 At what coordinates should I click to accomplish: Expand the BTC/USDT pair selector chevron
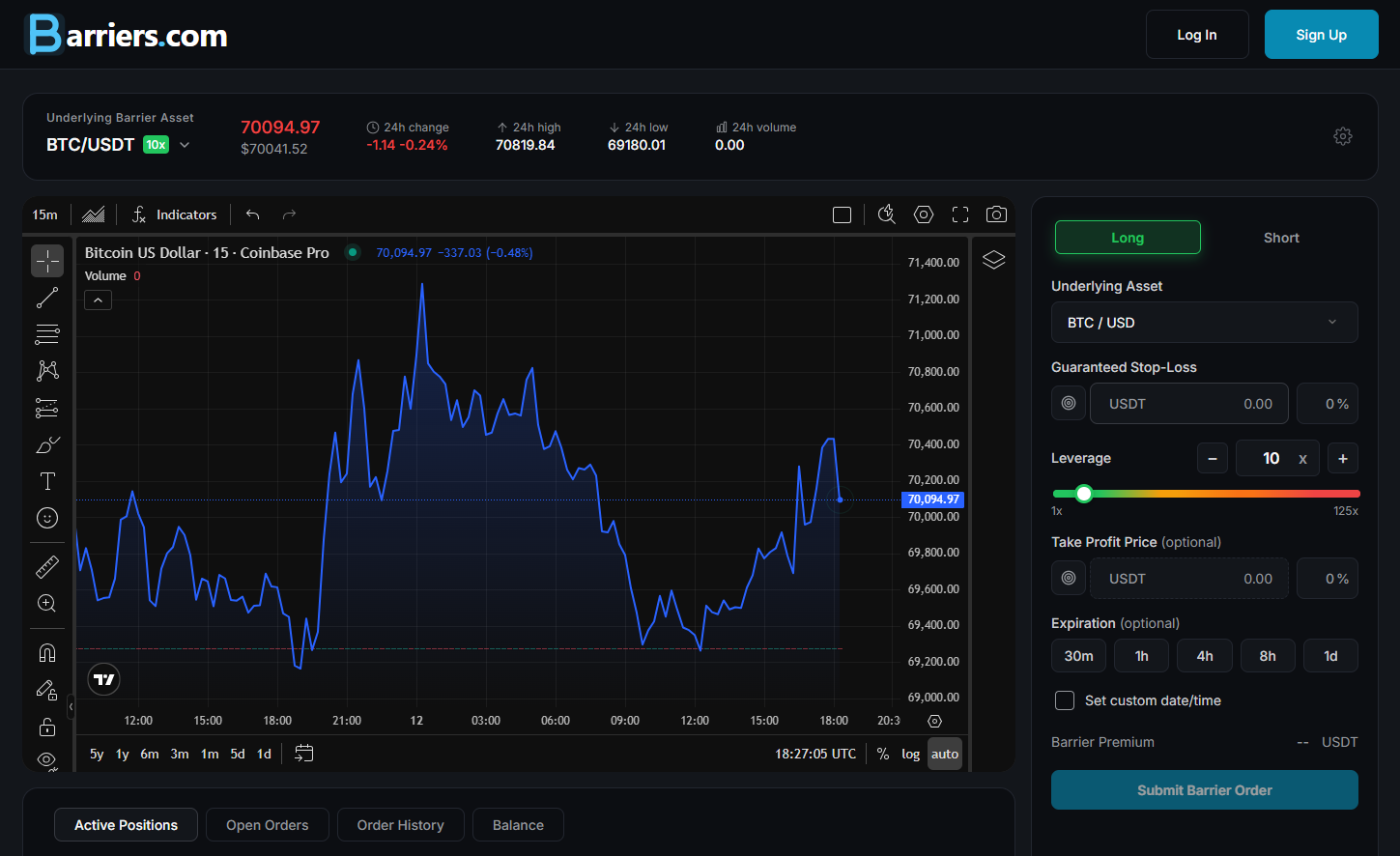(185, 145)
